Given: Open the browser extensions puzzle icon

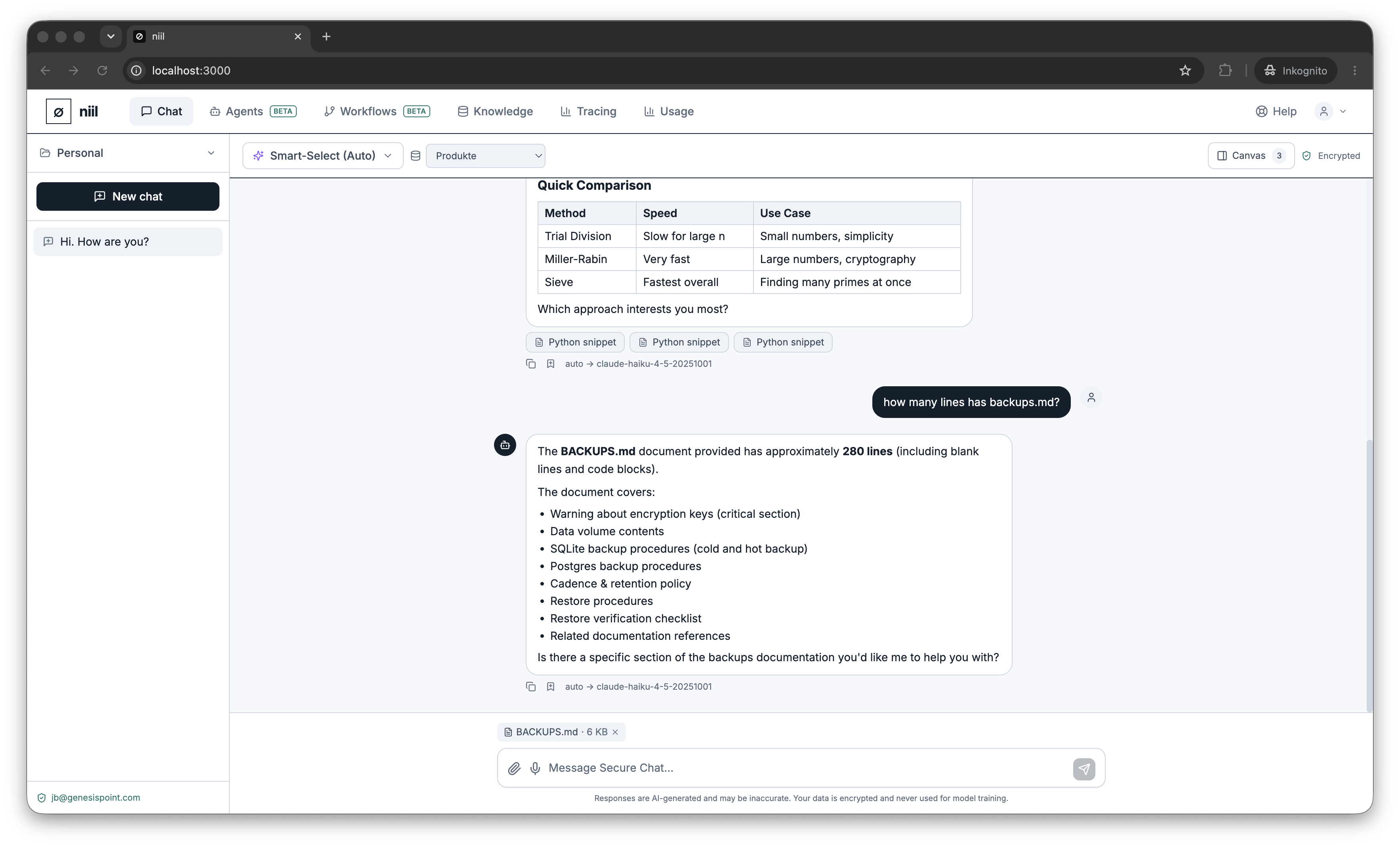Looking at the screenshot, I should (x=1226, y=71).
